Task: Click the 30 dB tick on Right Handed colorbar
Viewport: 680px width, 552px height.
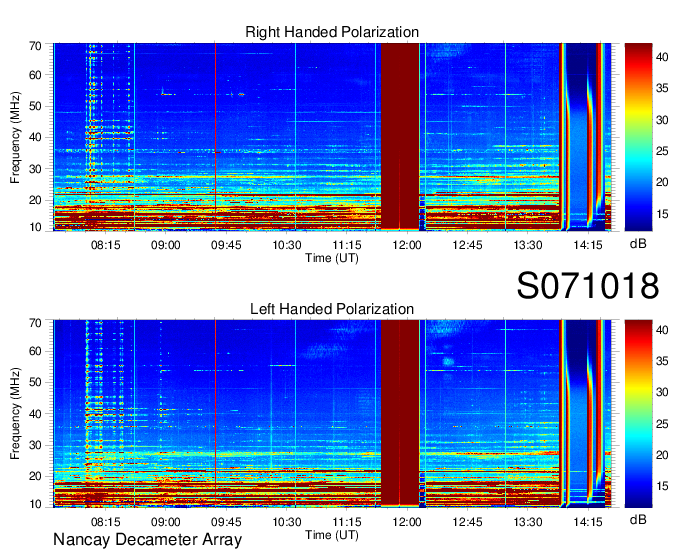Action: [662, 119]
